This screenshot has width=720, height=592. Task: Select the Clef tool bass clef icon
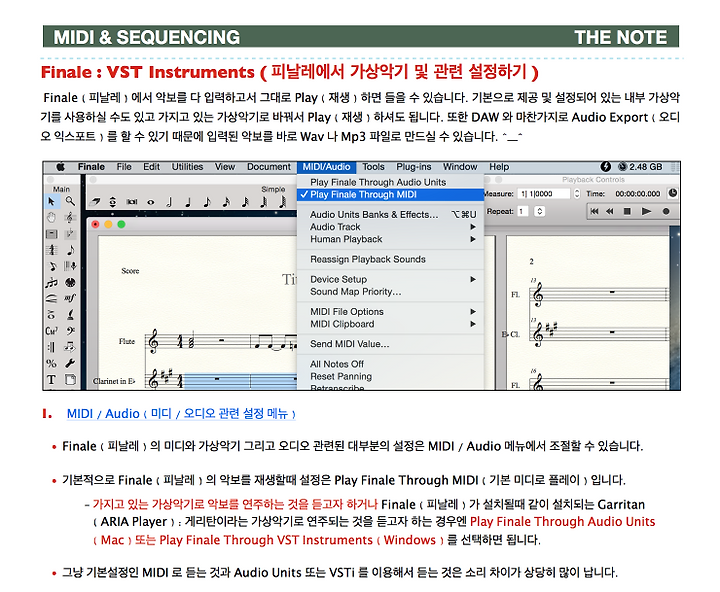coord(70,331)
